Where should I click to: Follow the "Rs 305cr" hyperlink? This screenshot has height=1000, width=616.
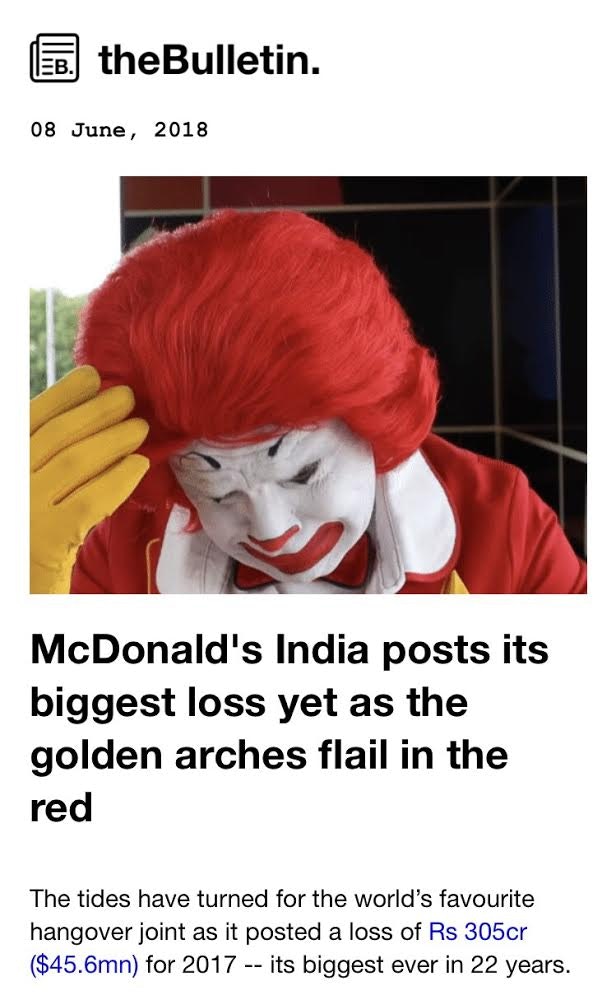[x=478, y=932]
